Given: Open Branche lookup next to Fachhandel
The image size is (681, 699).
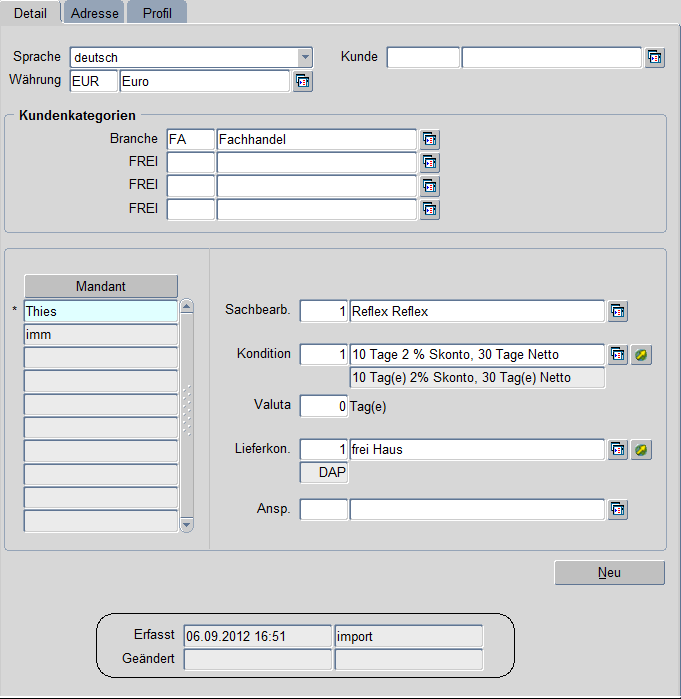Looking at the screenshot, I should click(x=430, y=140).
